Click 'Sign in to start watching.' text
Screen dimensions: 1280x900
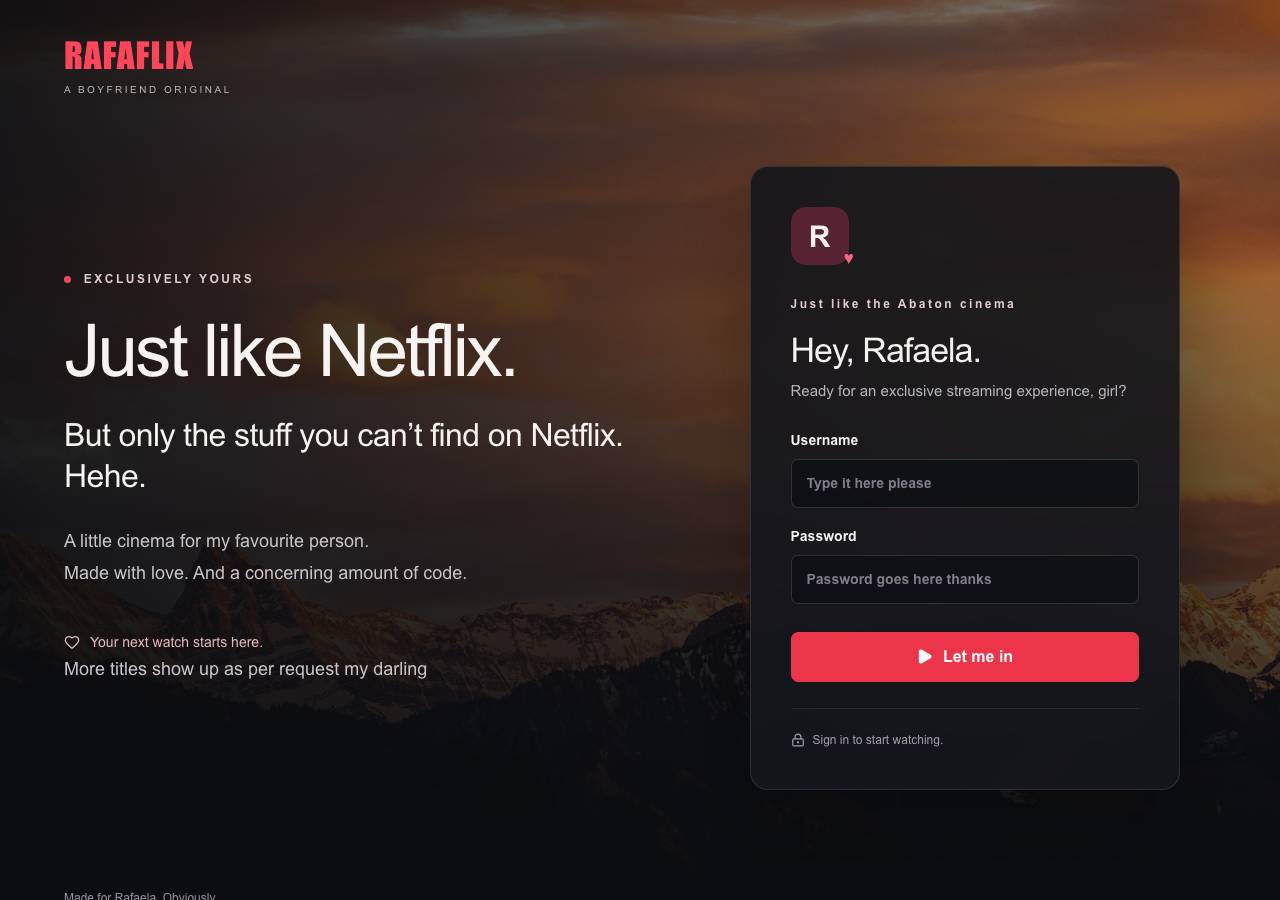tap(878, 740)
